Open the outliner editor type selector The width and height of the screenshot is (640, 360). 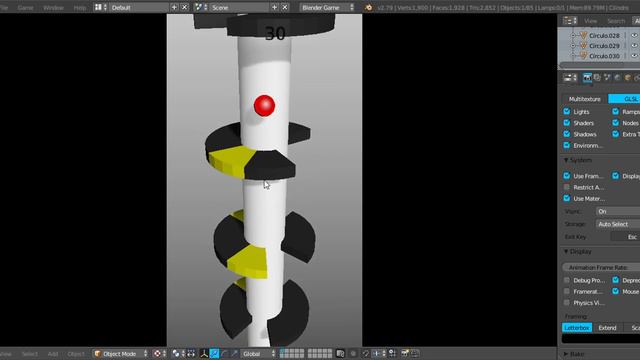pos(570,20)
